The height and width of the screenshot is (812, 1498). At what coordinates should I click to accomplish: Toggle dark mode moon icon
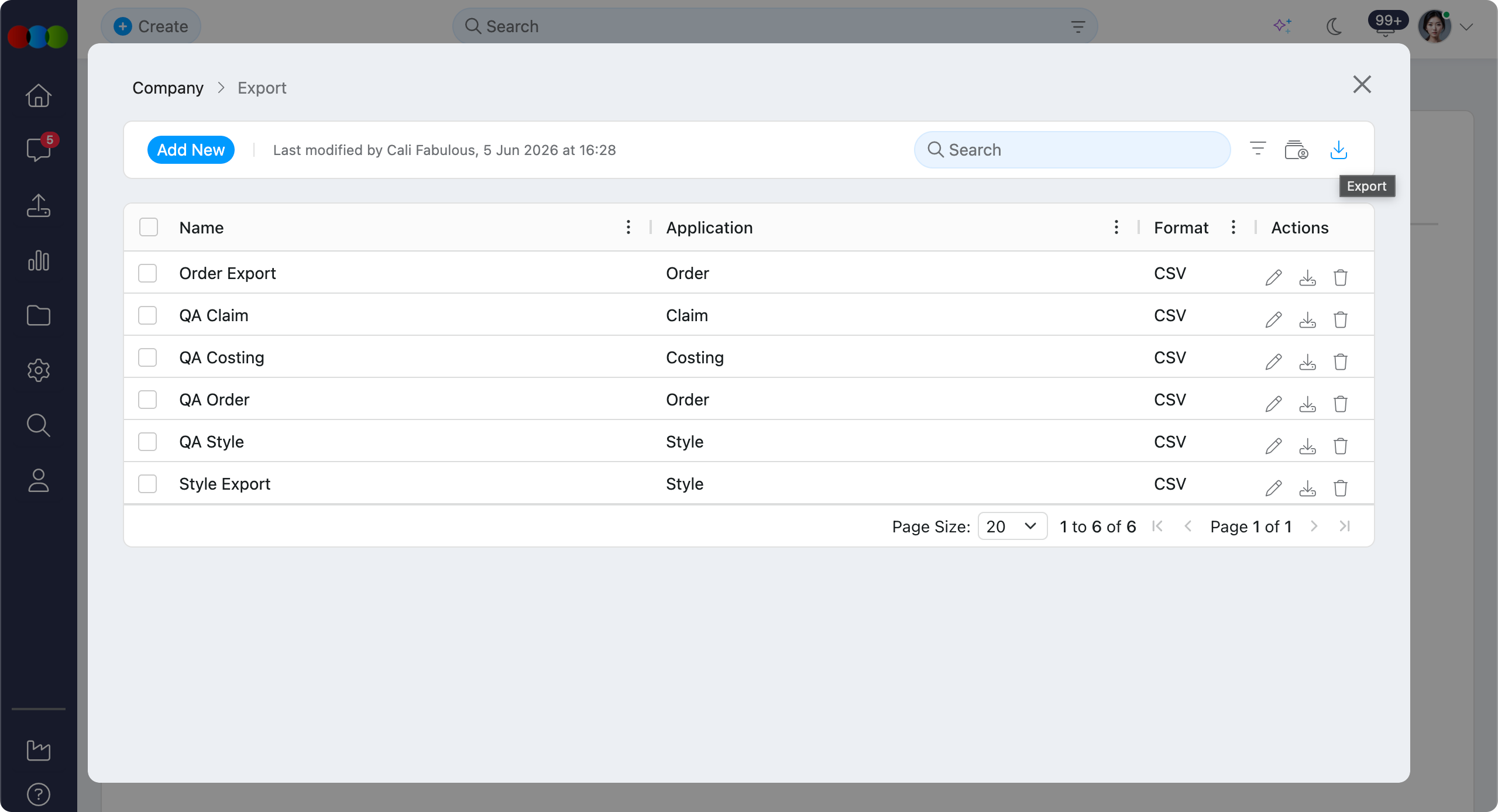click(x=1334, y=26)
